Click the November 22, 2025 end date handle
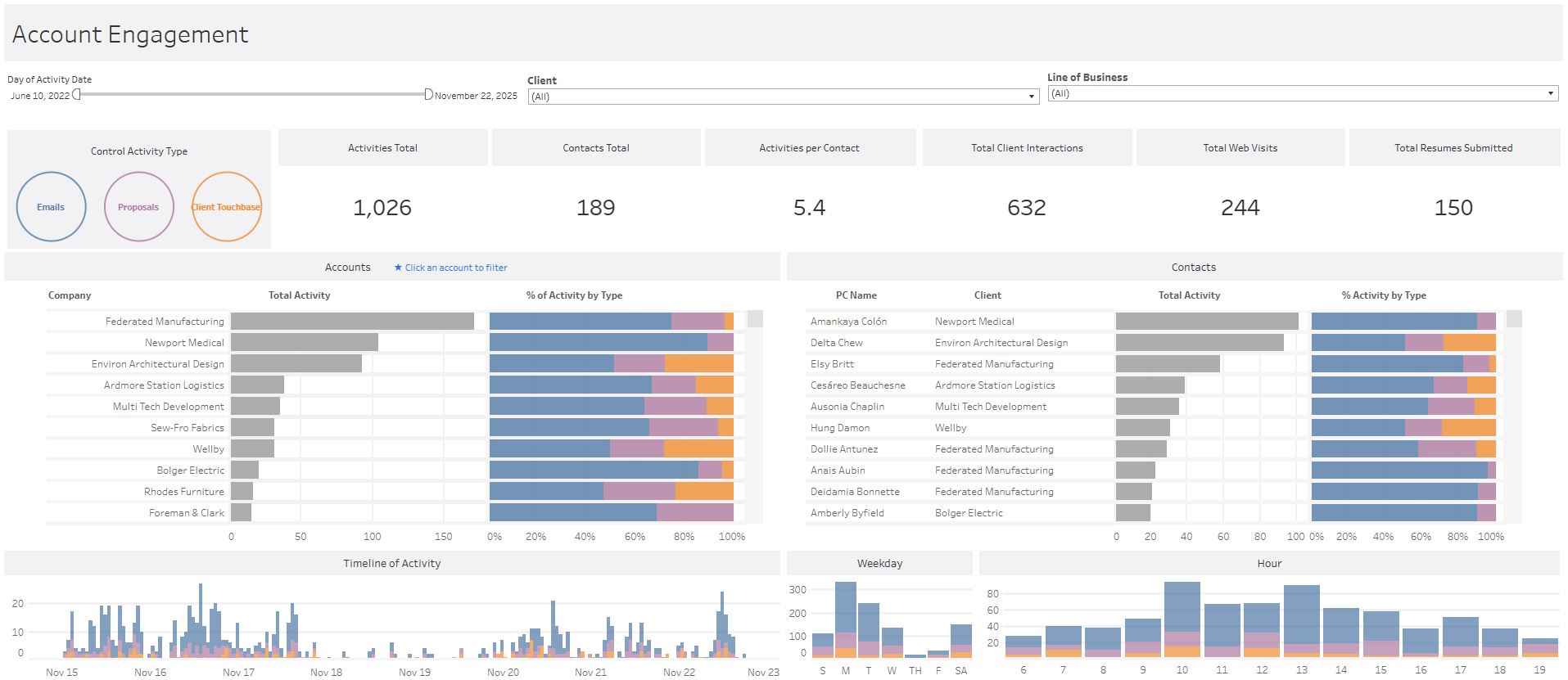 (x=428, y=94)
